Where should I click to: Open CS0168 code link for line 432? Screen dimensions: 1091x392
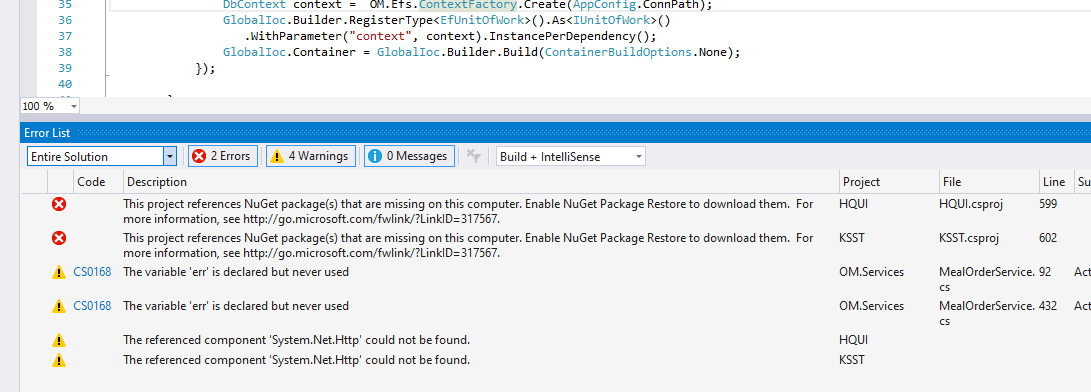click(x=92, y=306)
